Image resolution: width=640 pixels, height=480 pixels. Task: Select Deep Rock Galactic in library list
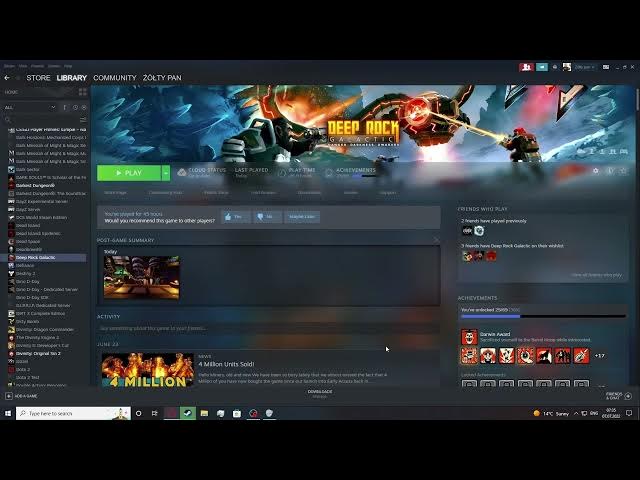pos(43,258)
